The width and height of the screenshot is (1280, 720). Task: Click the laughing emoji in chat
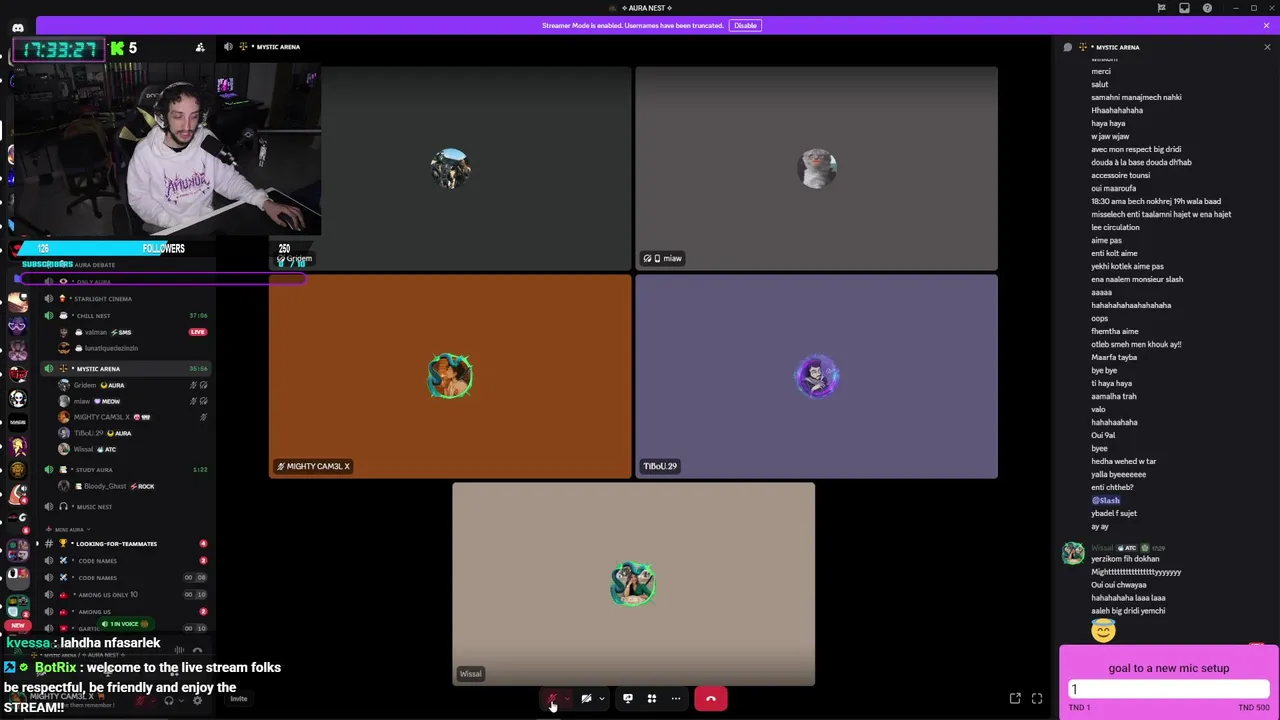click(x=1103, y=630)
